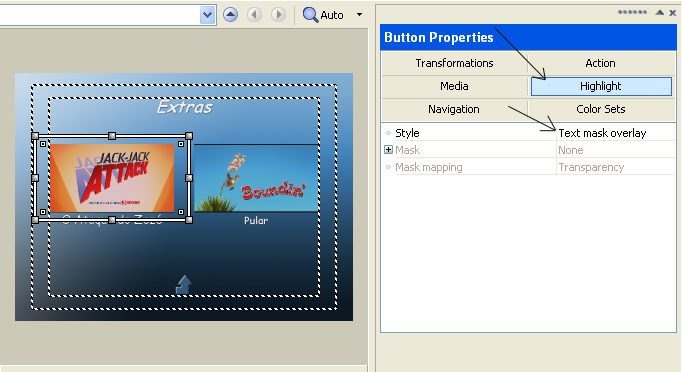Switch to the Transformations tab

tap(454, 63)
